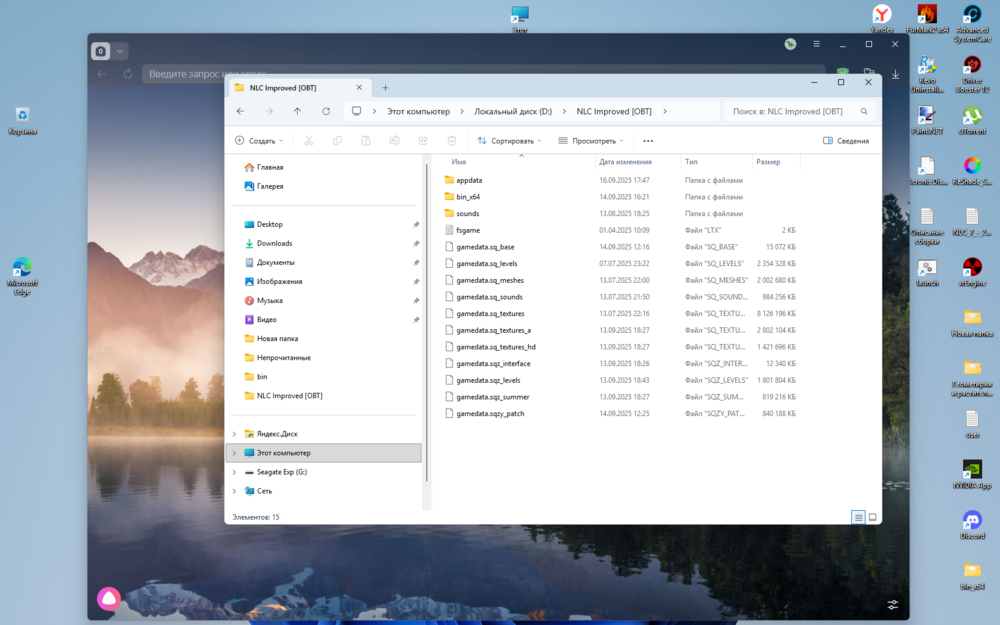Image resolution: width=1000 pixels, height=625 pixels.
Task: Select the FurMark2 x64 desktop icon
Action: pos(927,15)
